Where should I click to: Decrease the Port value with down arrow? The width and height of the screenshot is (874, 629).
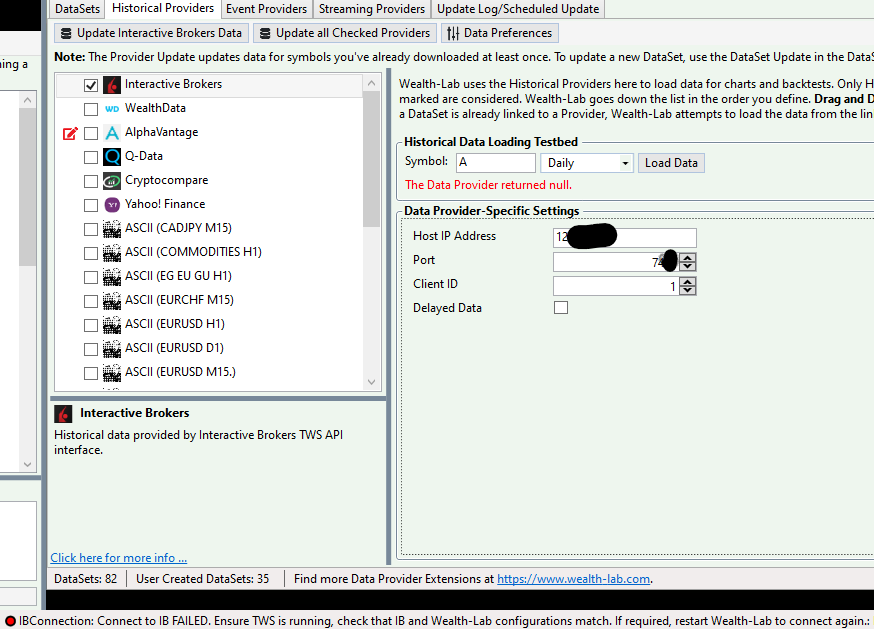click(x=688, y=266)
